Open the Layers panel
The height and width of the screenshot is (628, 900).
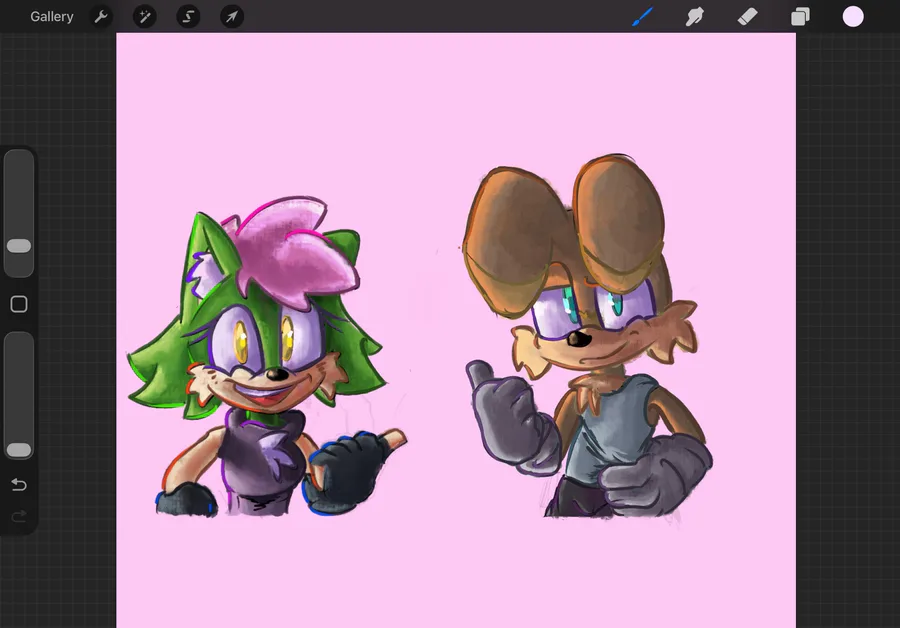pos(800,17)
